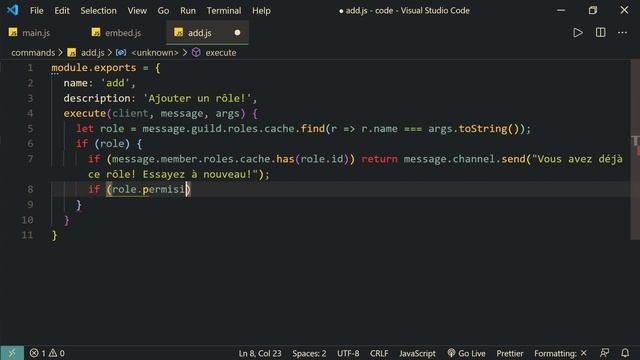Change end of line sequence CRLF
Image resolution: width=640 pixels, height=360 pixels.
pos(379,353)
